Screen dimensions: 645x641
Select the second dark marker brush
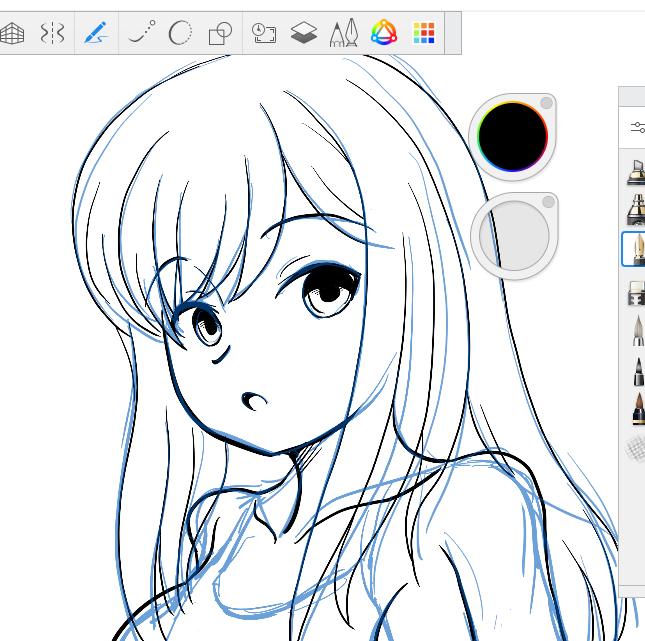636,209
